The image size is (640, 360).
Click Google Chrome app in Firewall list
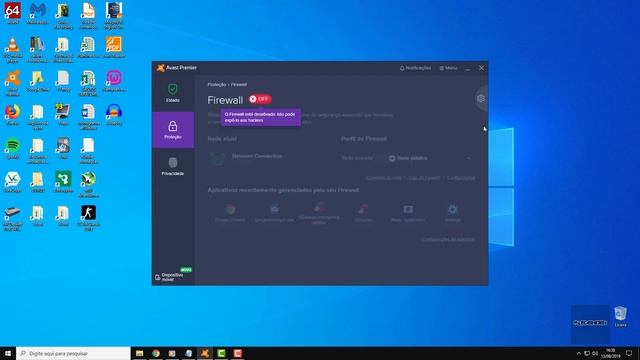[x=230, y=213]
